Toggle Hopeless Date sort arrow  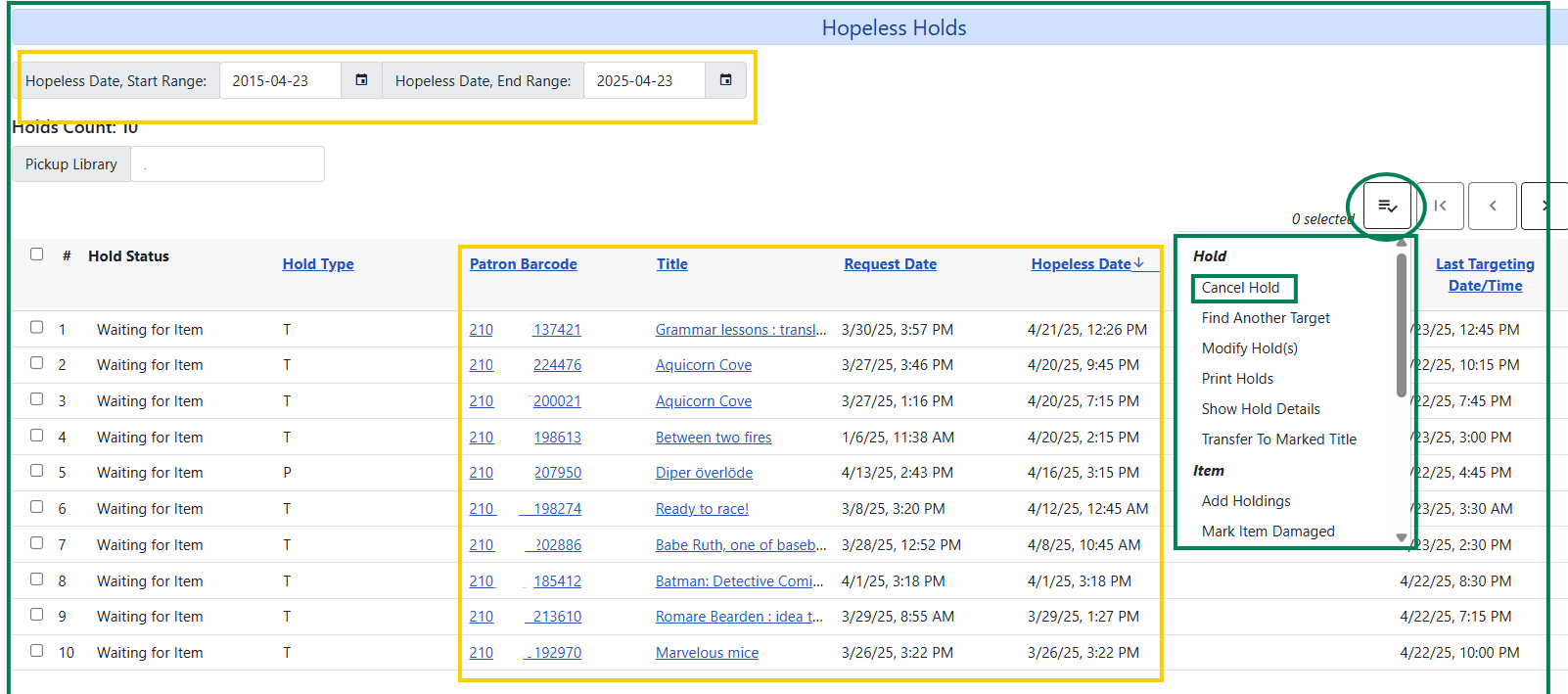pos(1139,263)
